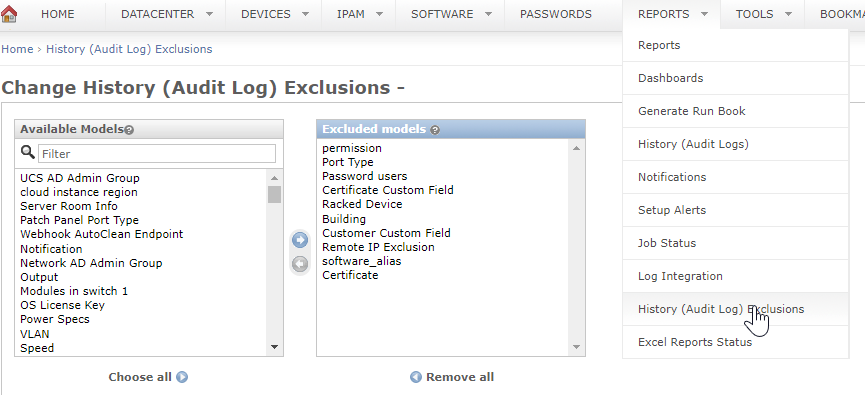Open the IPAM dropdown arrow
This screenshot has height=395, width=865.
tap(379, 15)
